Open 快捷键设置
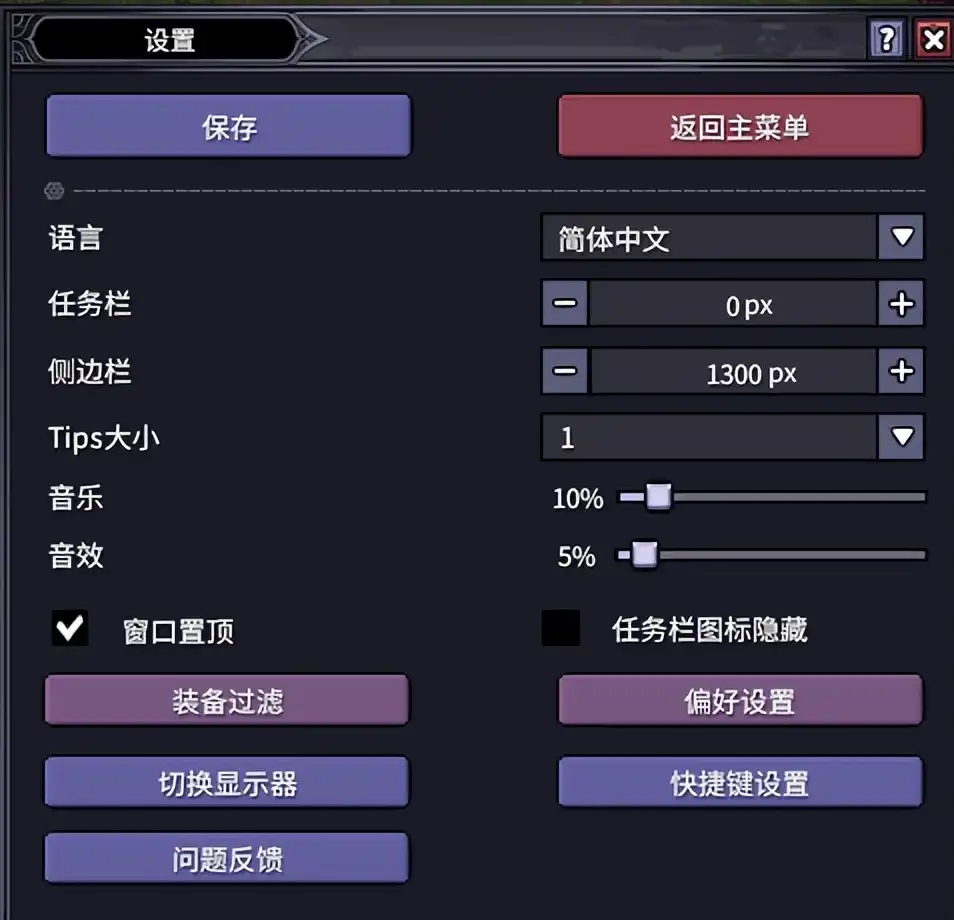The height and width of the screenshot is (920, 954). pos(740,782)
